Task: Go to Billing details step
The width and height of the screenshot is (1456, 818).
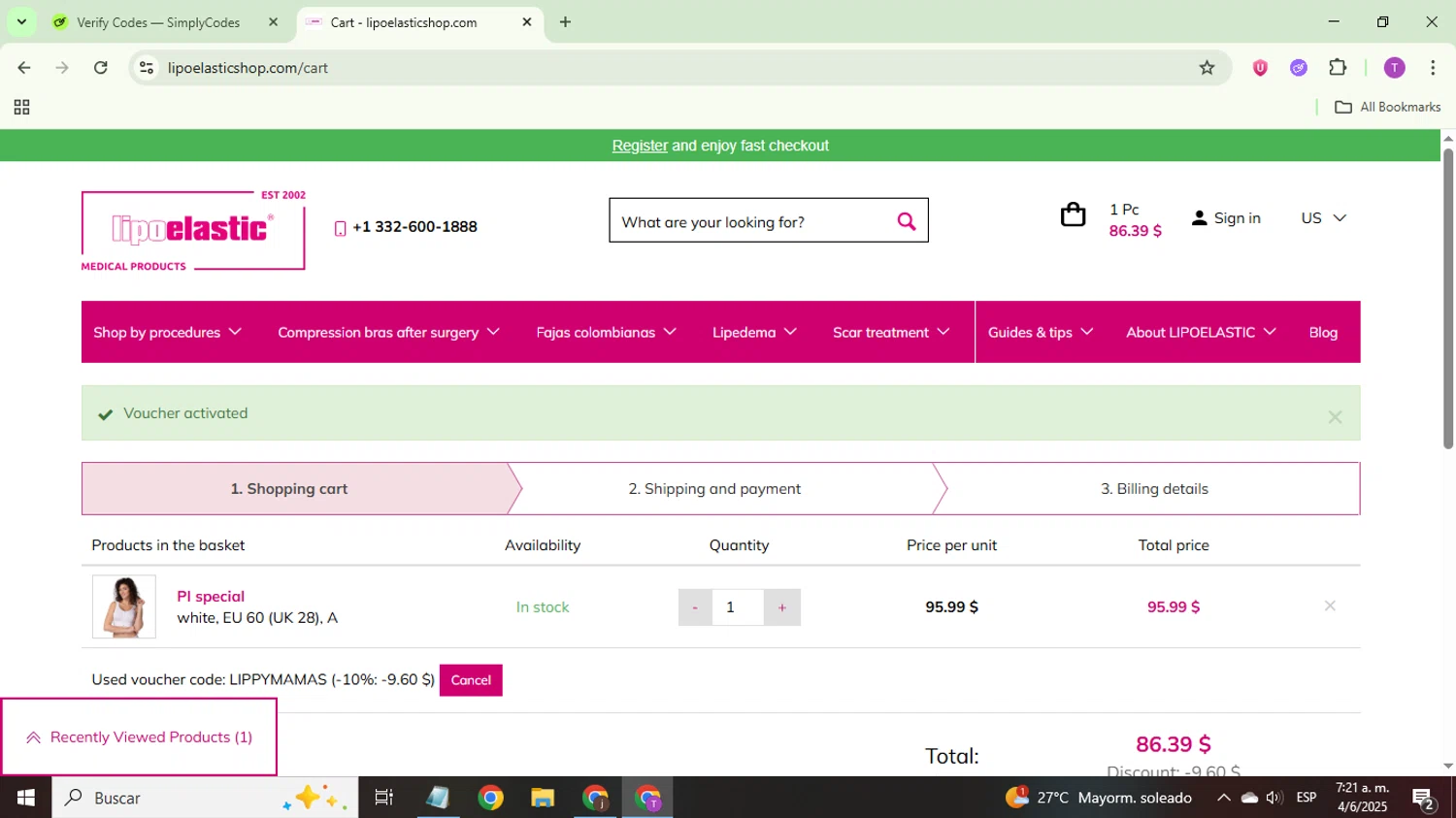Action: 1154,489
